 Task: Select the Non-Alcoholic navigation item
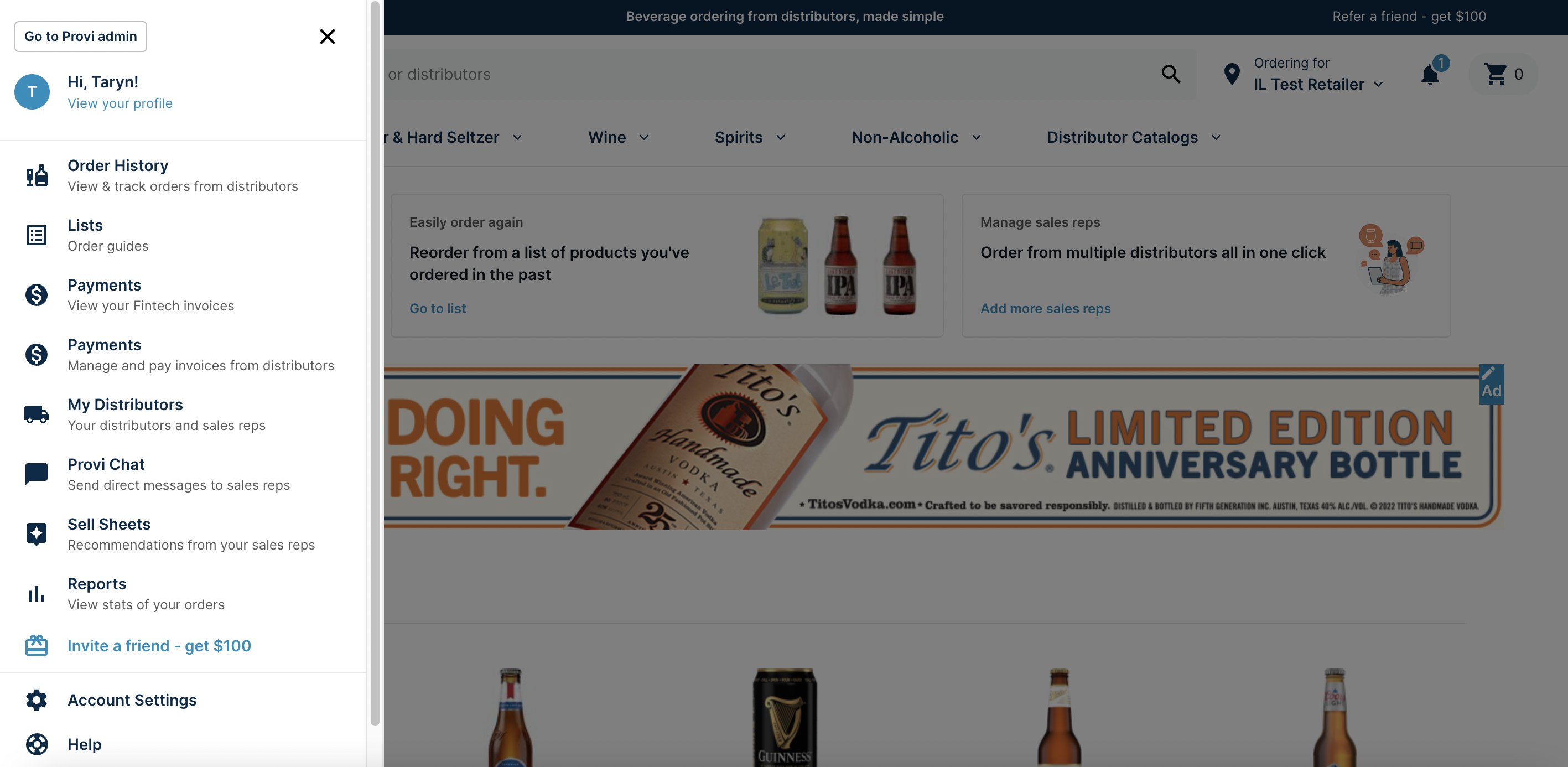915,137
